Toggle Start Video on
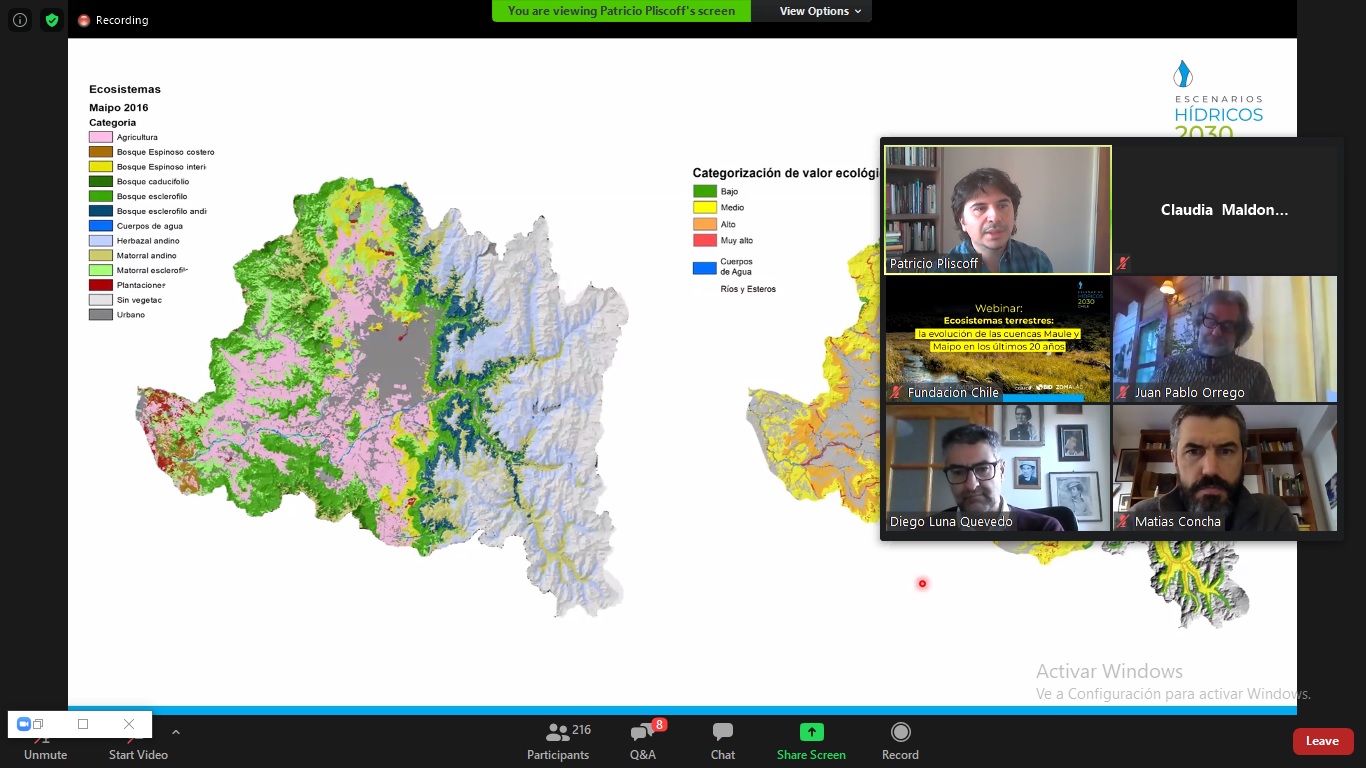 point(138,748)
